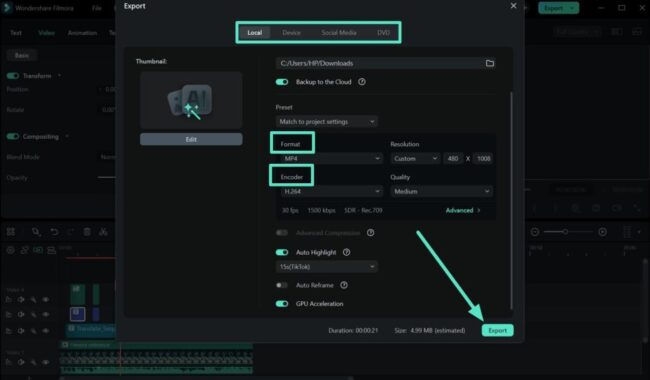Close the Export dialog with X
This screenshot has height=380, width=650.
(x=513, y=6)
